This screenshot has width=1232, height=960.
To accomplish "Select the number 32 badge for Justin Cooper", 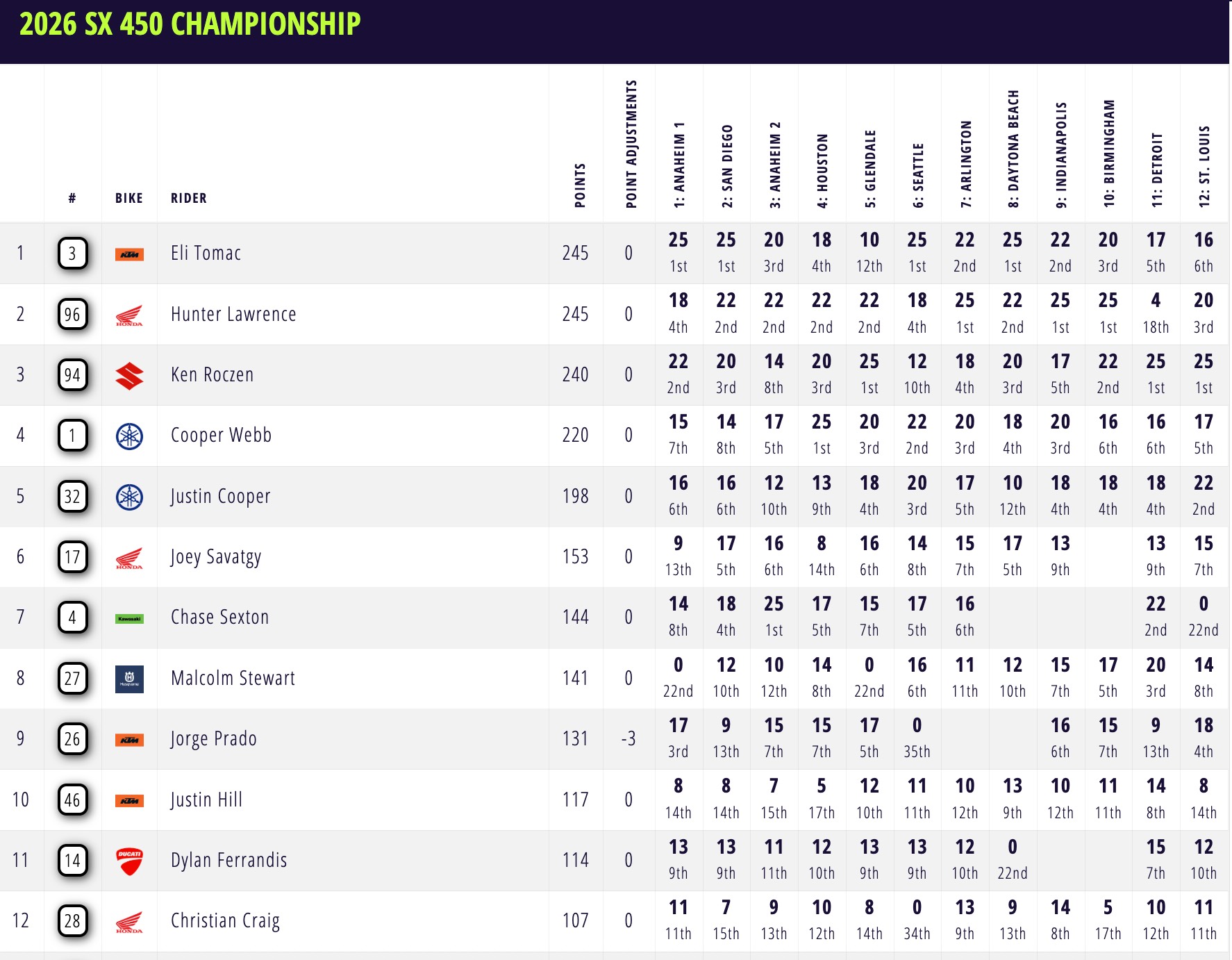I will click(72, 497).
